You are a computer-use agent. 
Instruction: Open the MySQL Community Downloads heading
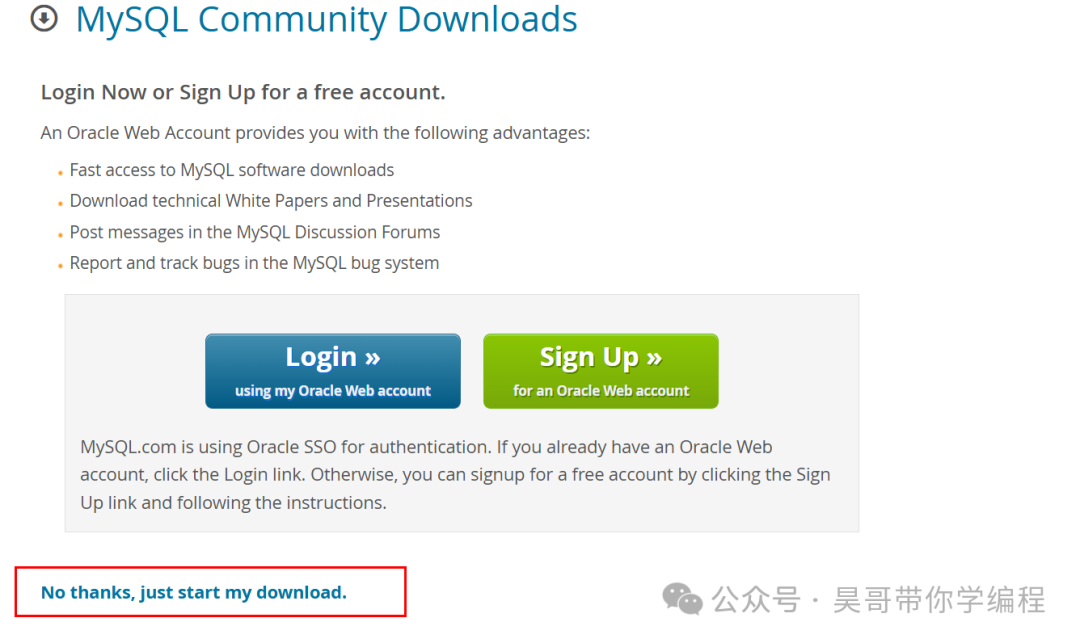326,19
